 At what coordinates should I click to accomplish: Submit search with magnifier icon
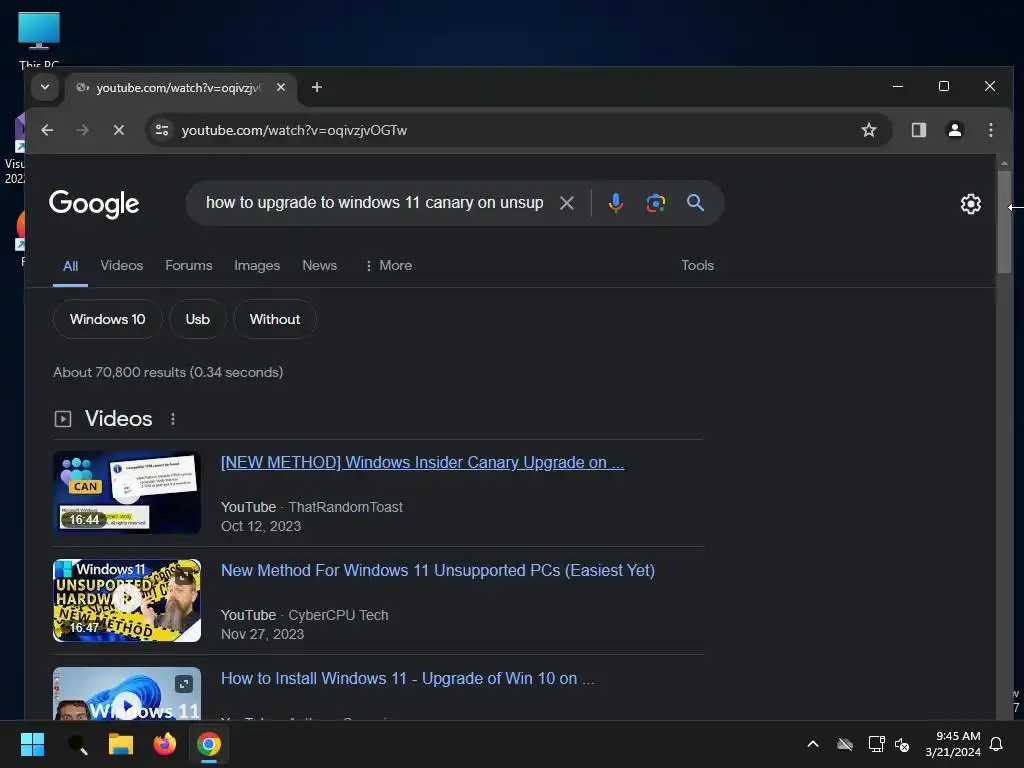696,203
